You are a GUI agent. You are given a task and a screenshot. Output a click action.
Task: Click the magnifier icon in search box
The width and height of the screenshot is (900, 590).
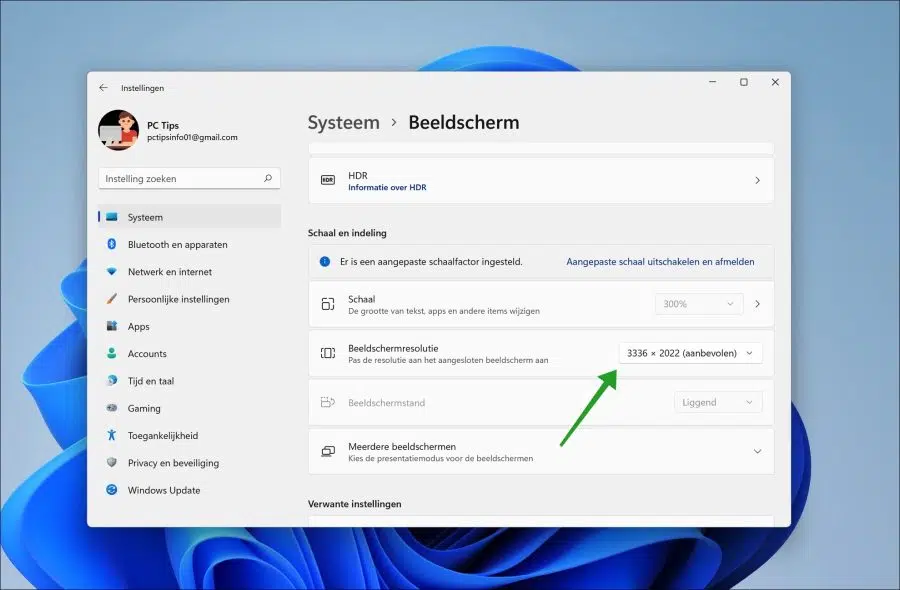[267, 178]
